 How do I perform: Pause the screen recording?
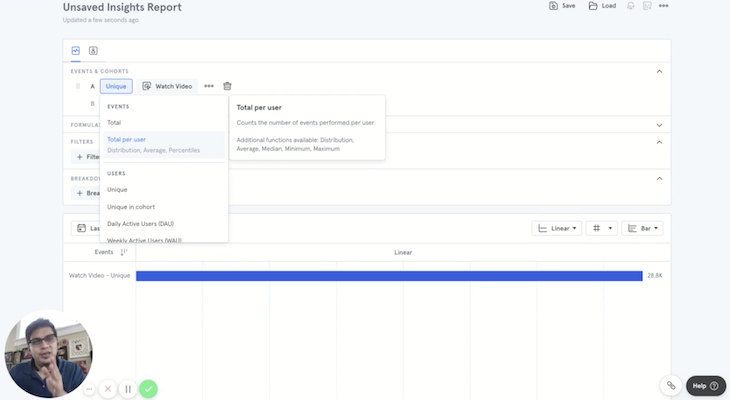(128, 389)
